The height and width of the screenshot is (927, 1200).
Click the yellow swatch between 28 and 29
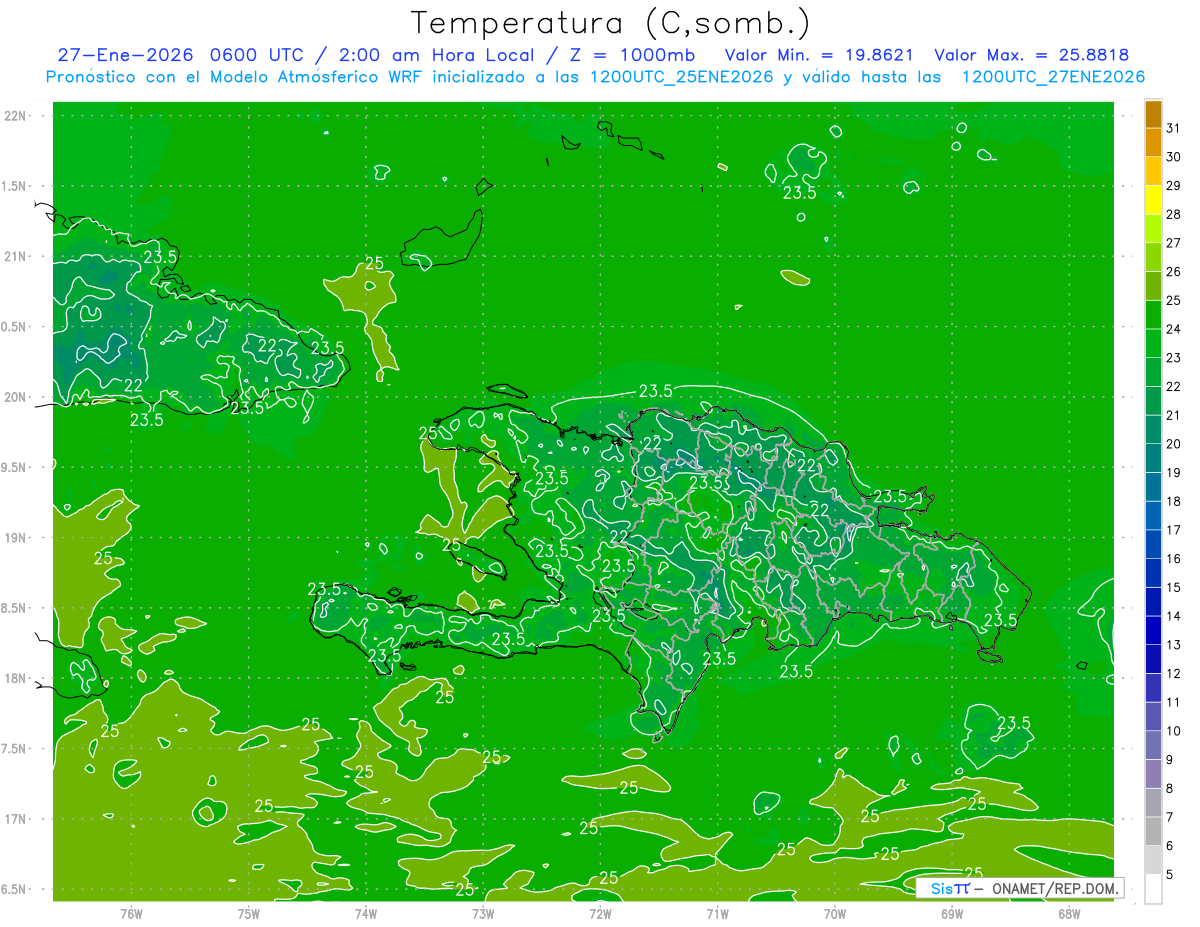[x=1153, y=200]
